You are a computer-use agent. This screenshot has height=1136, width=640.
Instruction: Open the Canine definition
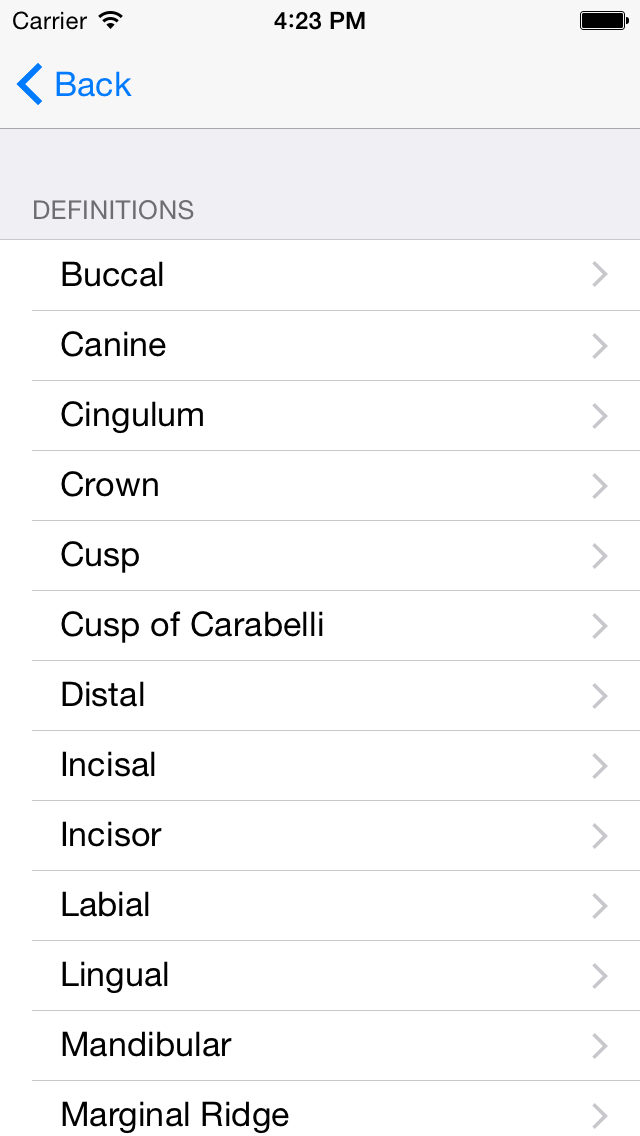pyautogui.click(x=113, y=345)
